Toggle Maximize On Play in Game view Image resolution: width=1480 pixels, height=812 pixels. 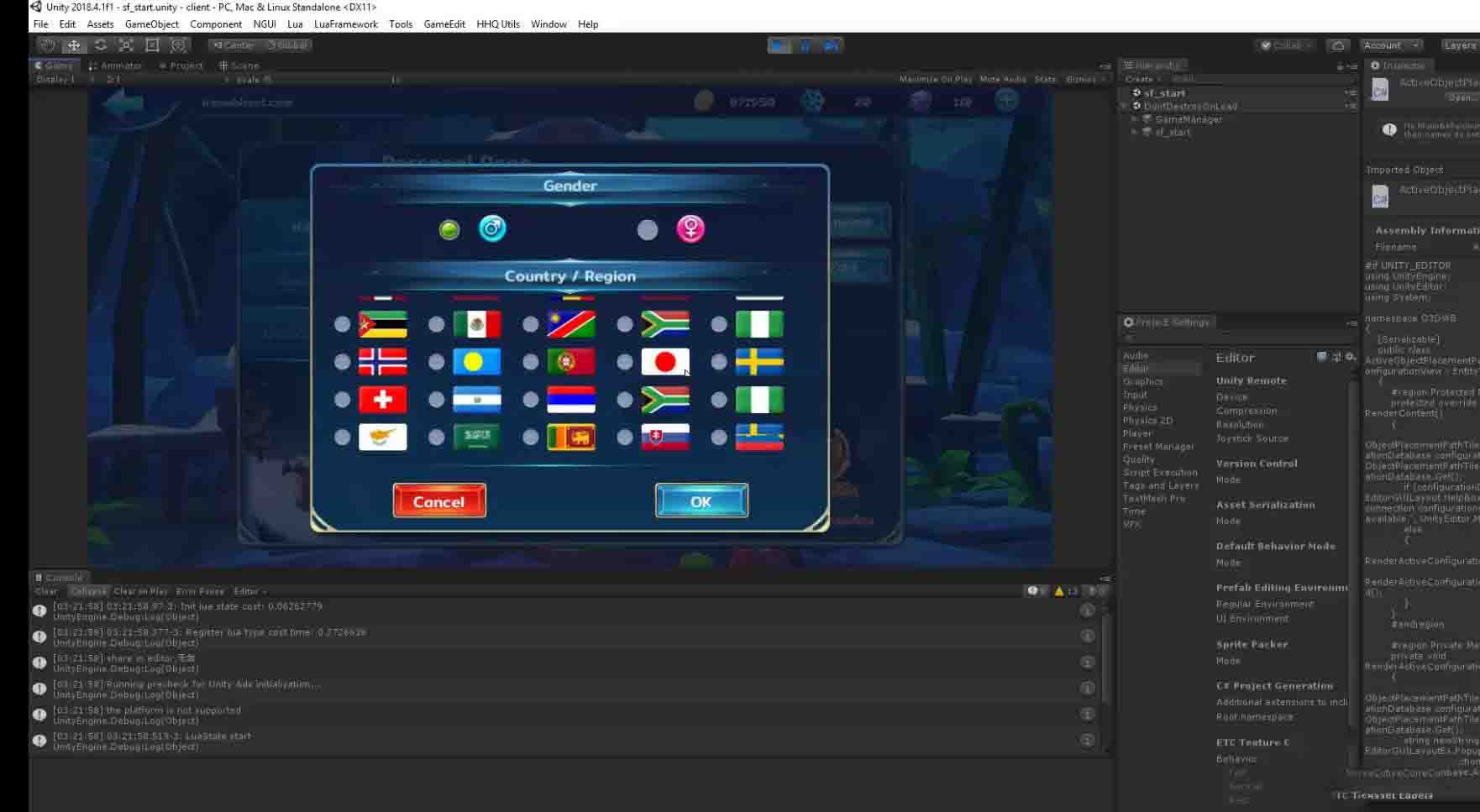tap(936, 79)
